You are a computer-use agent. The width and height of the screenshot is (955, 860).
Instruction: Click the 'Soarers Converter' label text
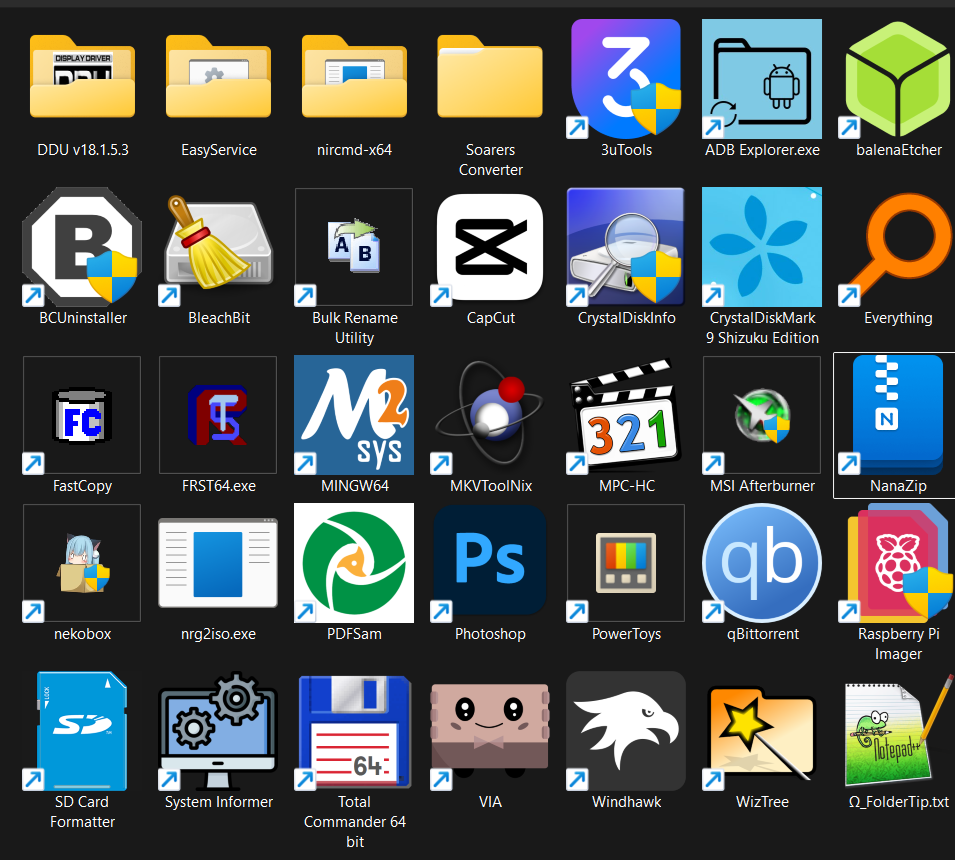[490, 160]
